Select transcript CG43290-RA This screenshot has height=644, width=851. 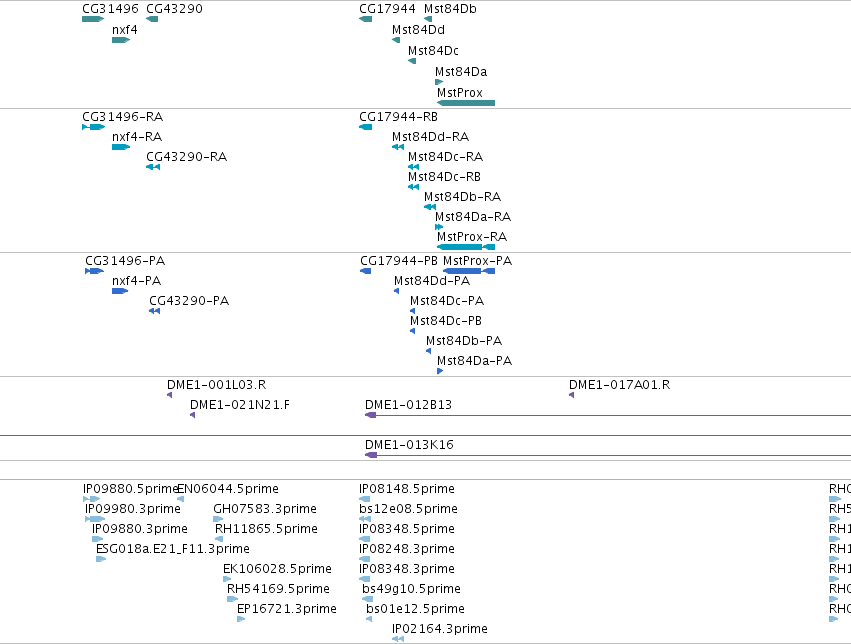186,157
